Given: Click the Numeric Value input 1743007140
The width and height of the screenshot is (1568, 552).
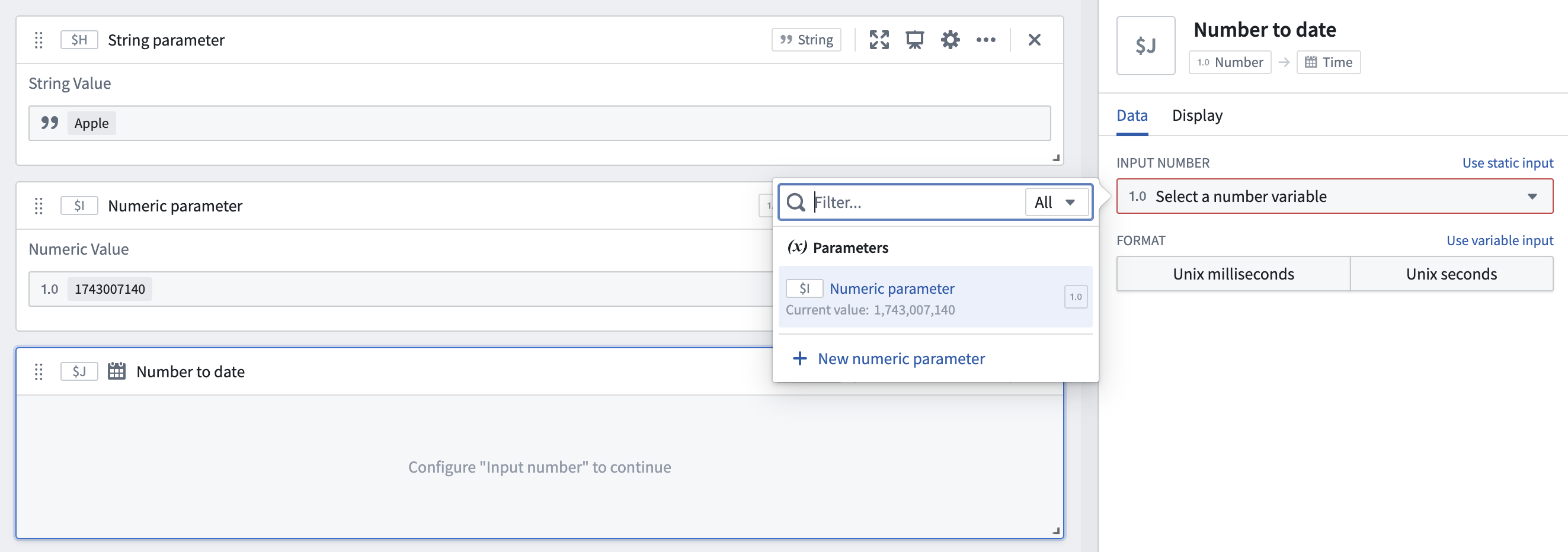Looking at the screenshot, I should point(402,289).
